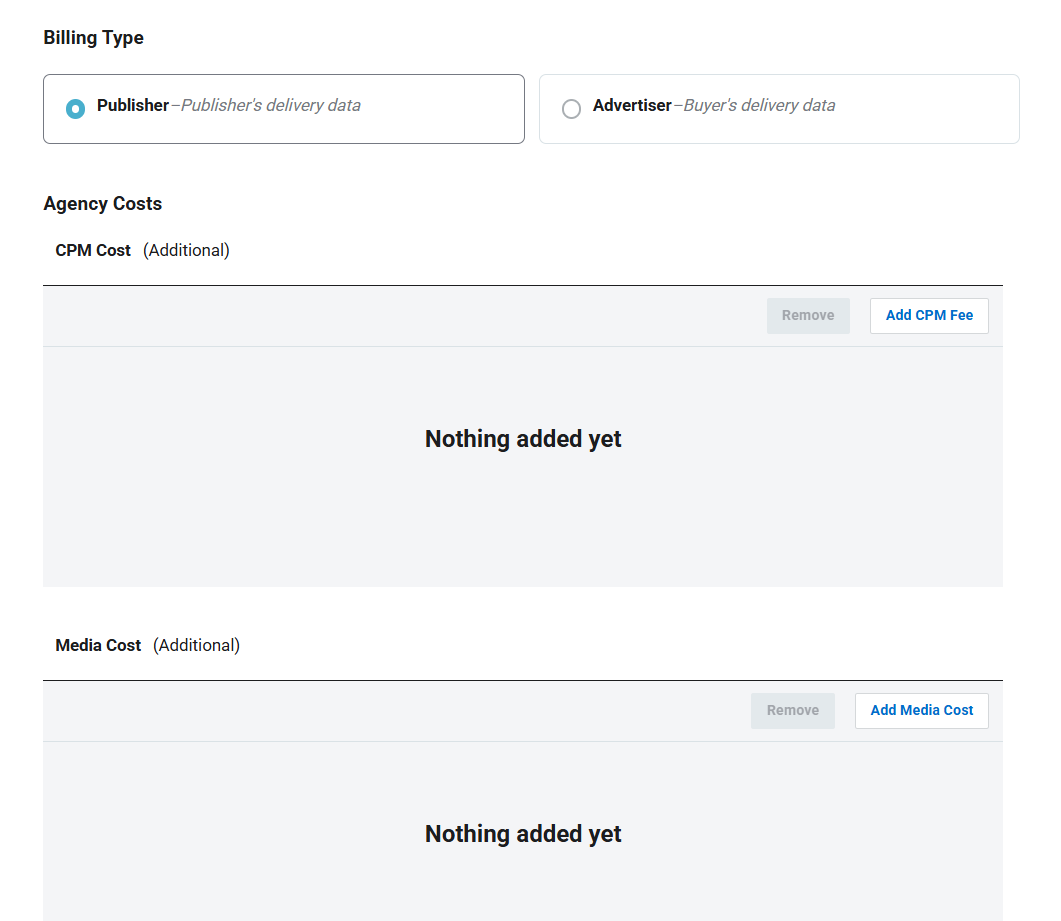Click the "Buyer's delivery data" description text
This screenshot has height=921, width=1061.
pos(758,106)
